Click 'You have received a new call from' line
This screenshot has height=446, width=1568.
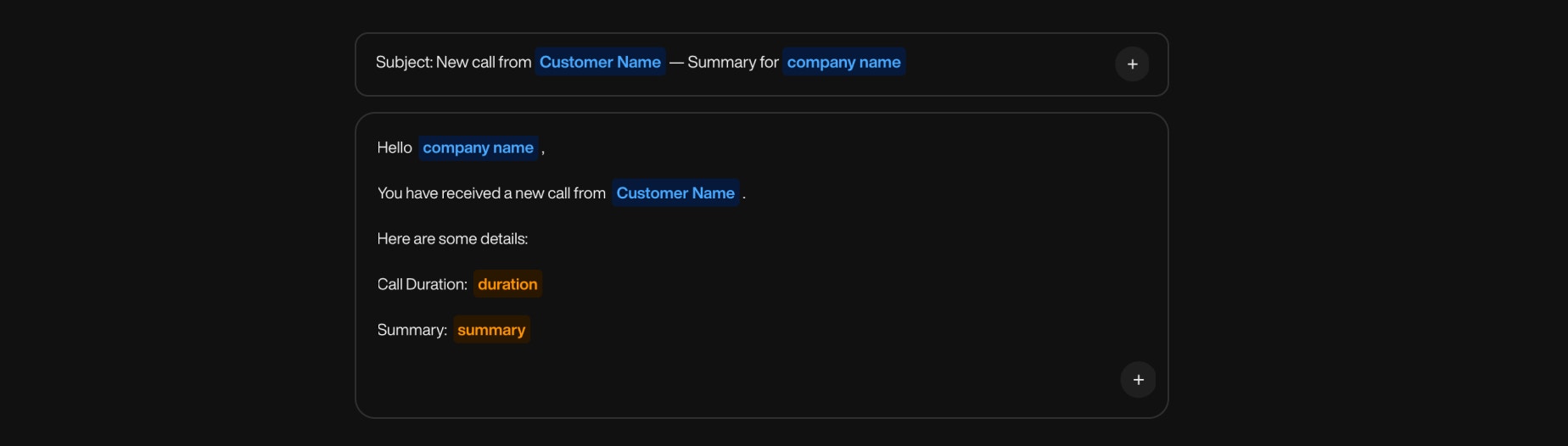point(491,193)
